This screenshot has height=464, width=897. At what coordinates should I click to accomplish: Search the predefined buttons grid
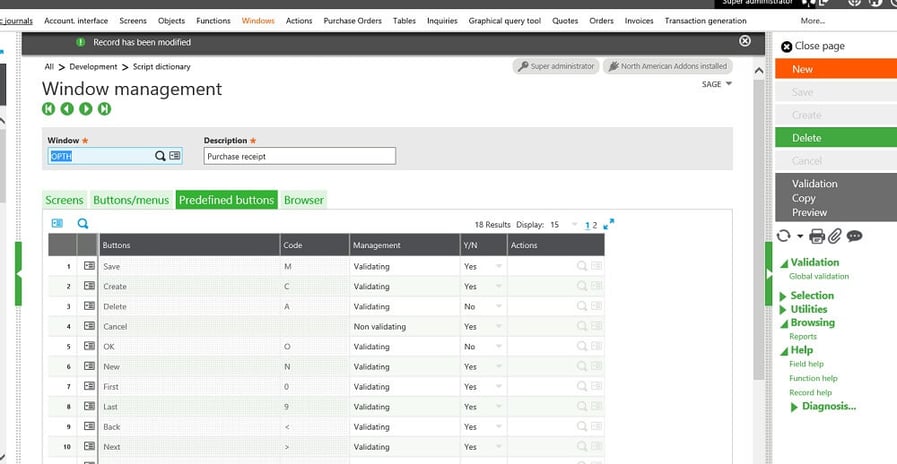coord(83,224)
